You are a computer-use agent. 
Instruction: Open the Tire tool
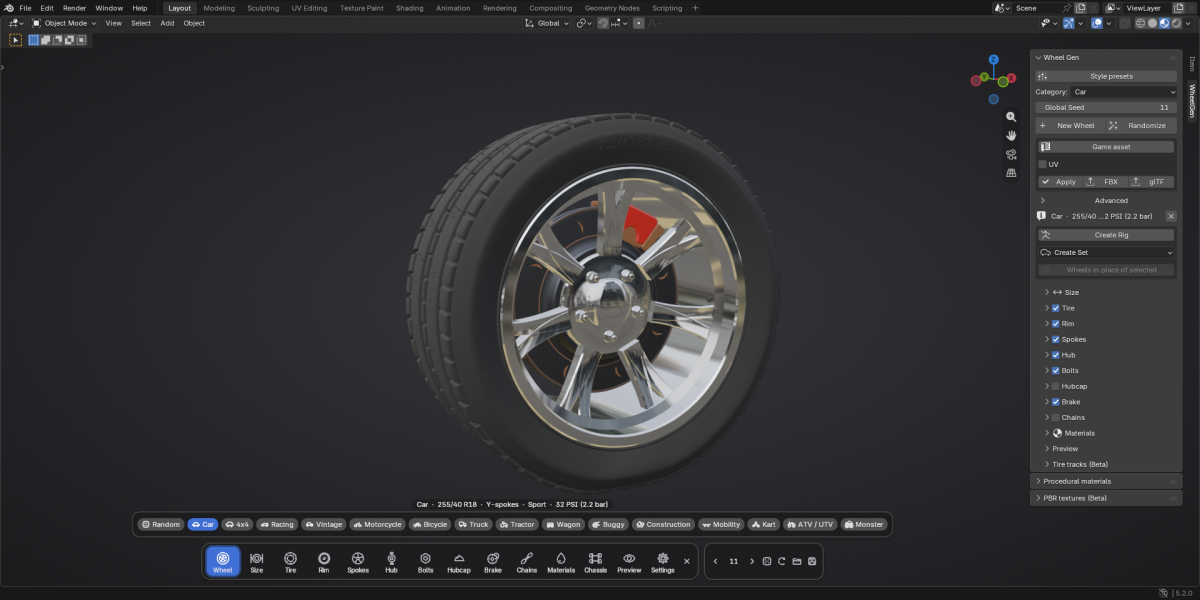pos(290,561)
